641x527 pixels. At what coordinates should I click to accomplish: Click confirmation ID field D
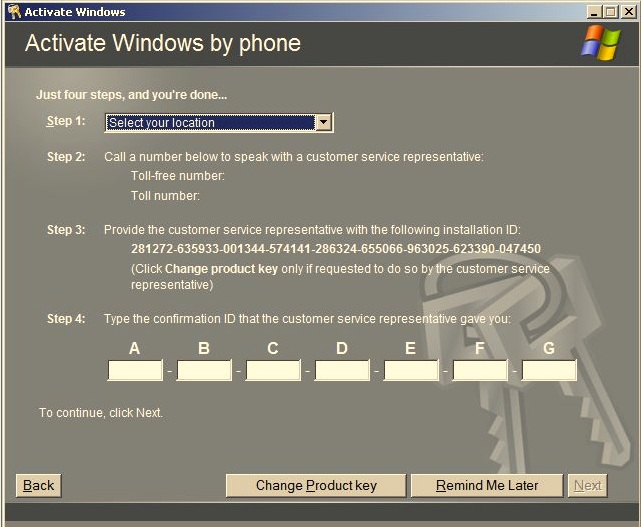342,370
